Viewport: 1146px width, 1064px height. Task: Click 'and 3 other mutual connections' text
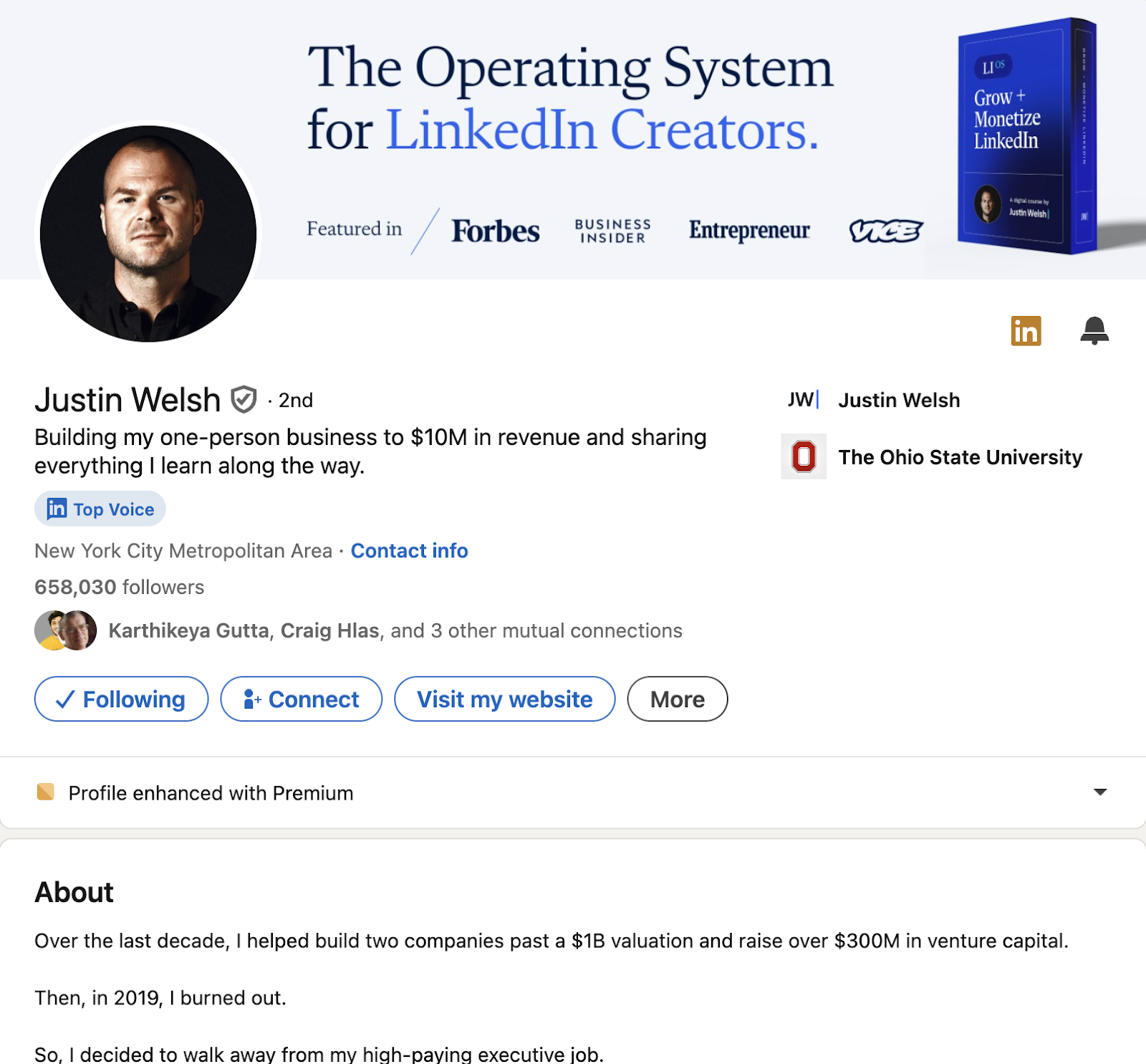tap(536, 631)
